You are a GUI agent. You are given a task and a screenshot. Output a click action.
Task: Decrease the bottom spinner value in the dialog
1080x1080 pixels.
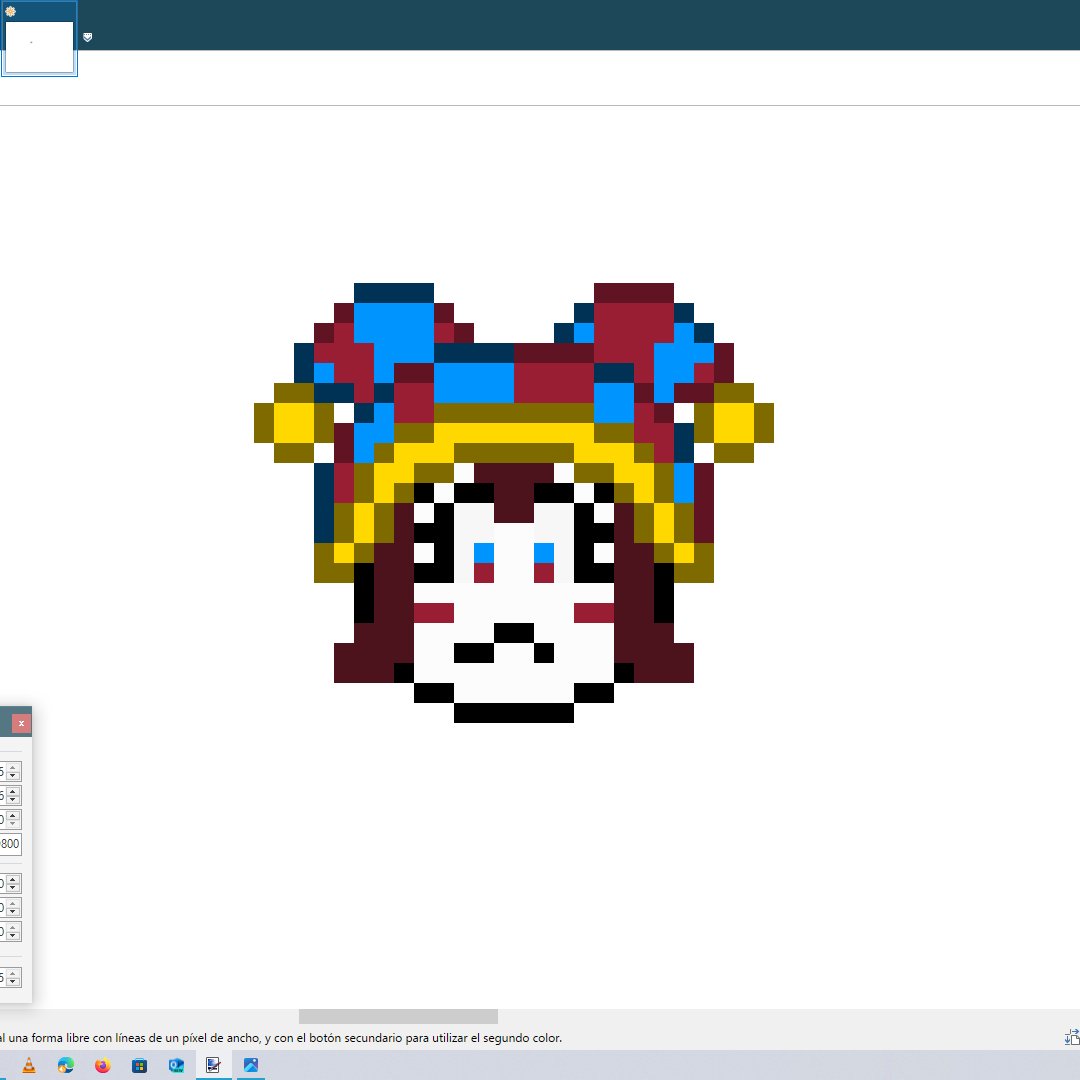[x=13, y=982]
